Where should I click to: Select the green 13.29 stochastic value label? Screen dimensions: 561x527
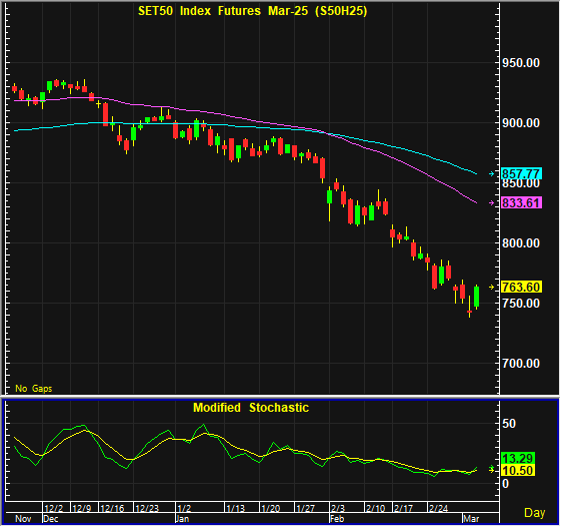pyautogui.click(x=518, y=458)
